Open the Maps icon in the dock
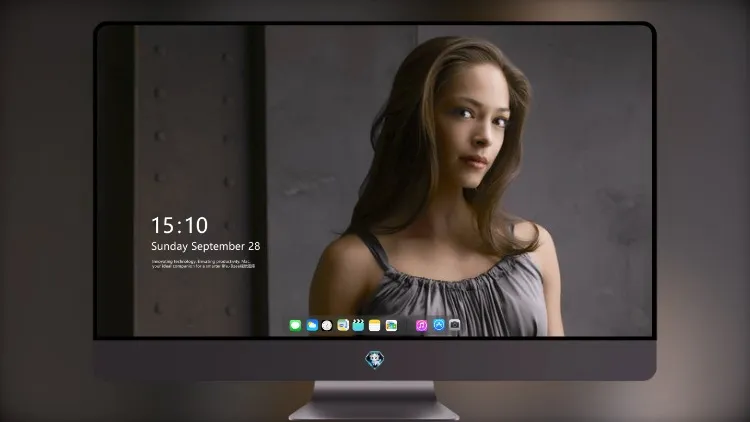The width and height of the screenshot is (750, 422). [x=343, y=325]
